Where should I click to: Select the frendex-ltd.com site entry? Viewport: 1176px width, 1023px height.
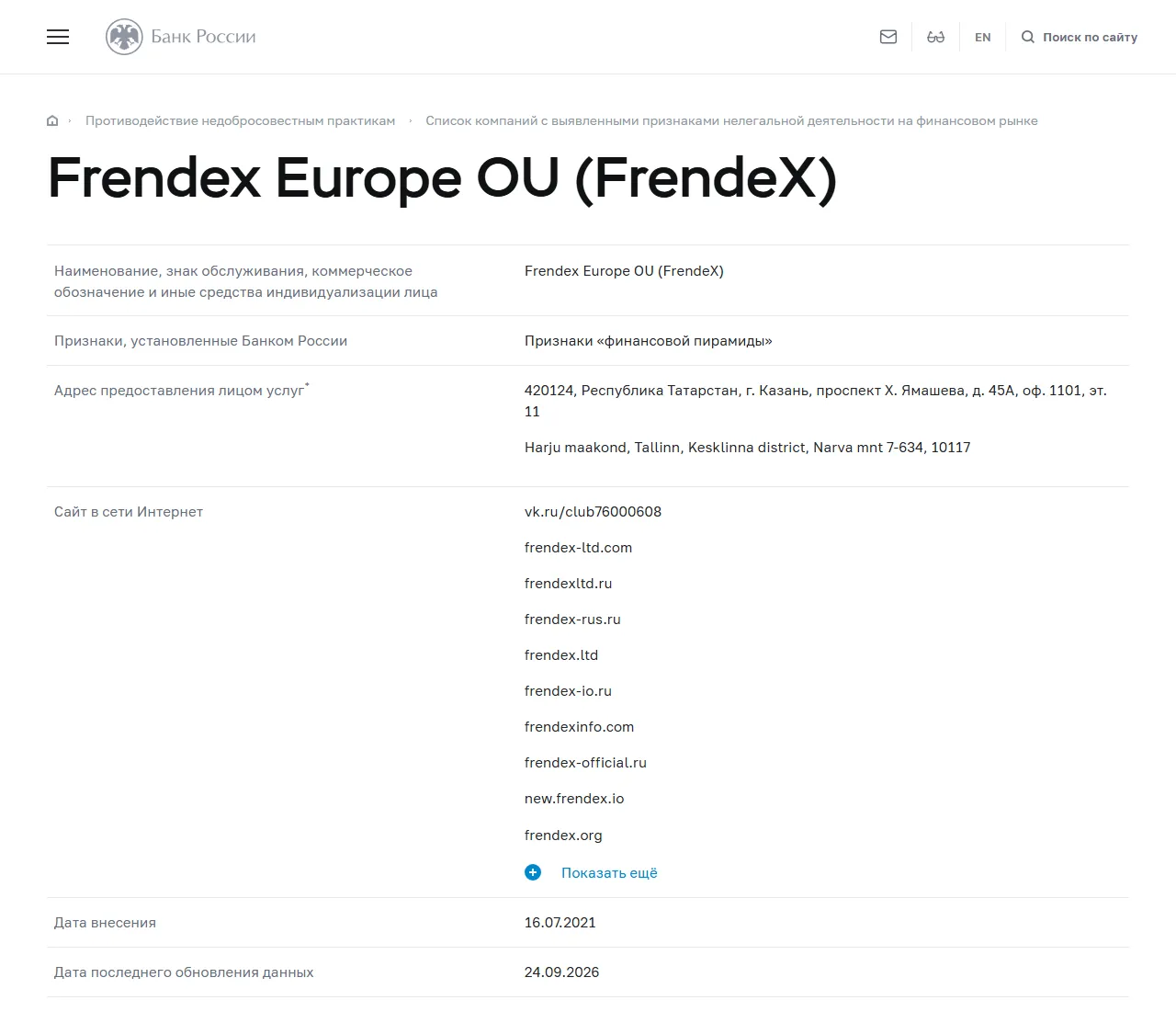[x=578, y=548]
